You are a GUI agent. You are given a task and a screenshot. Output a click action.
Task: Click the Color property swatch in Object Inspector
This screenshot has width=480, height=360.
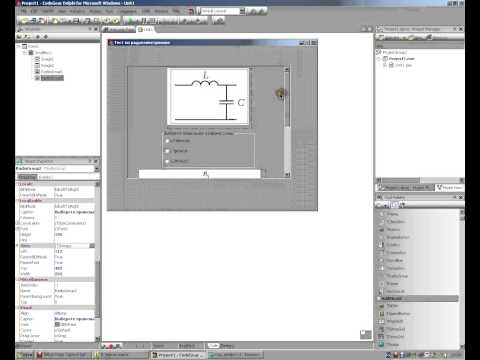(57, 324)
